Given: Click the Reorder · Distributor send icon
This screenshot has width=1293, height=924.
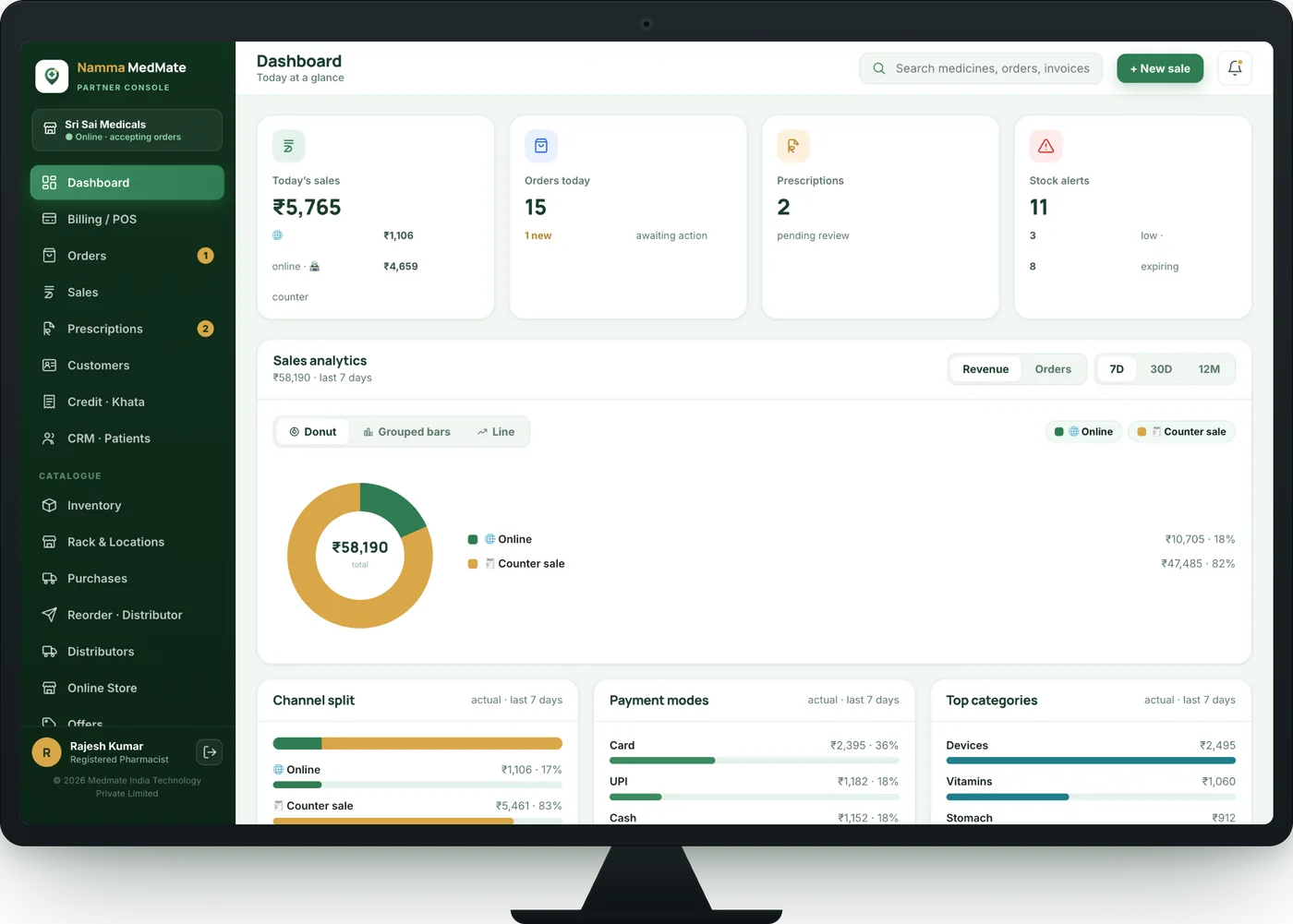Looking at the screenshot, I should point(50,615).
